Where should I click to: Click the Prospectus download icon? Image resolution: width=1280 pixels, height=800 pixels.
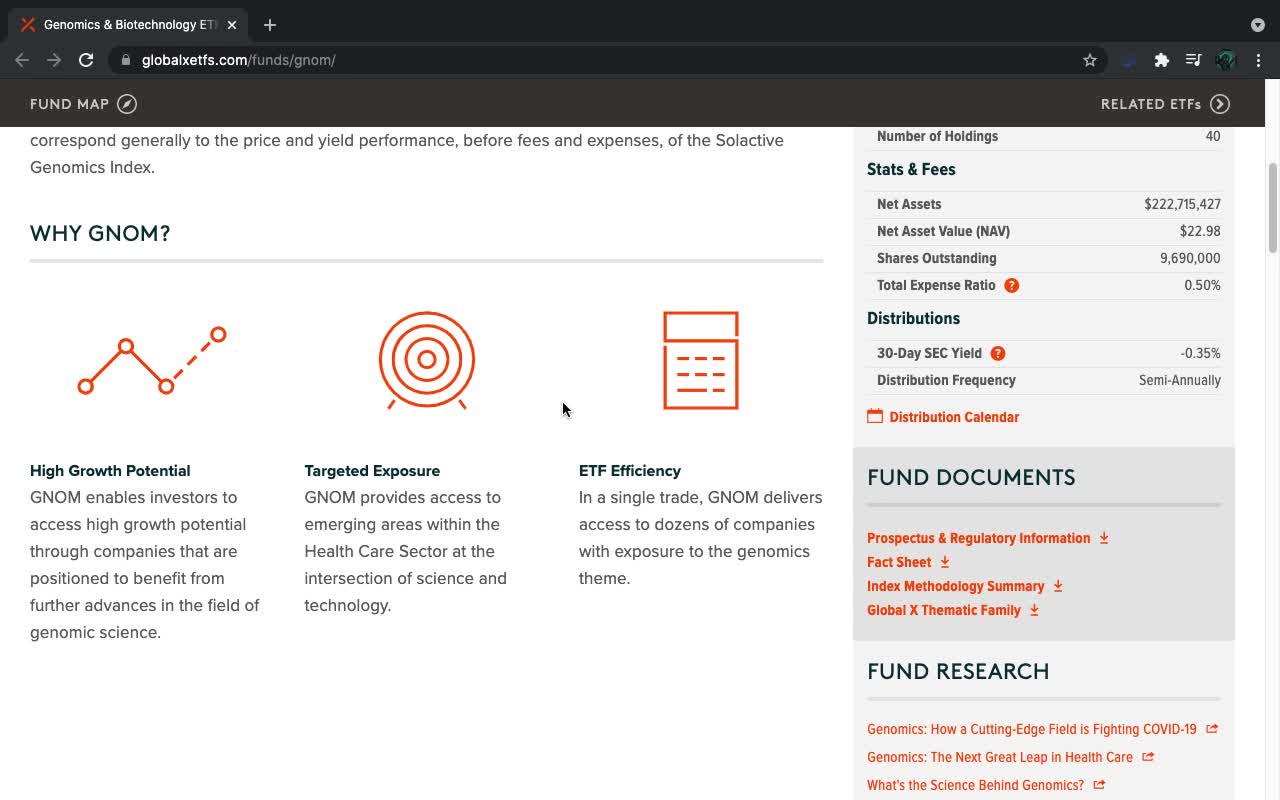[1104, 538]
